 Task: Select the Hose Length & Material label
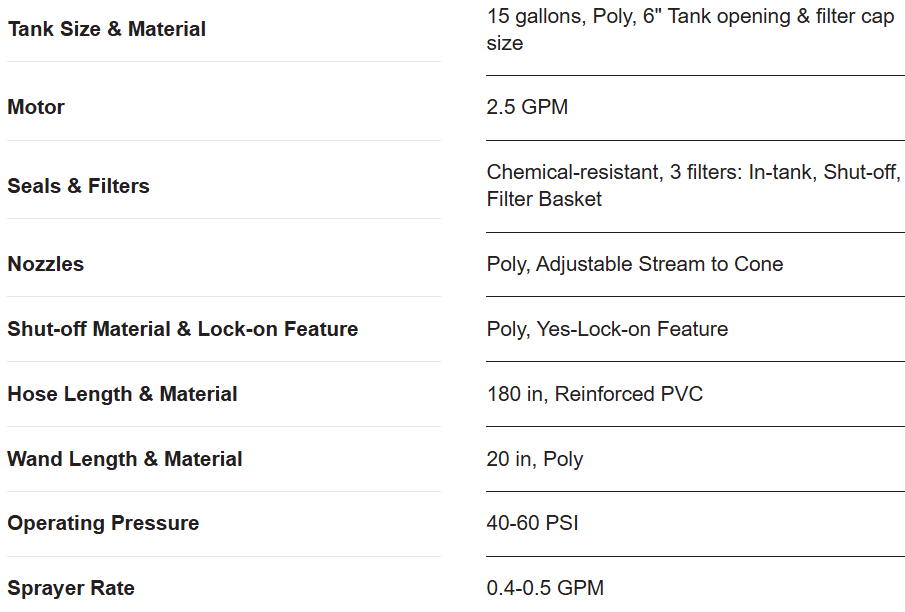122,394
